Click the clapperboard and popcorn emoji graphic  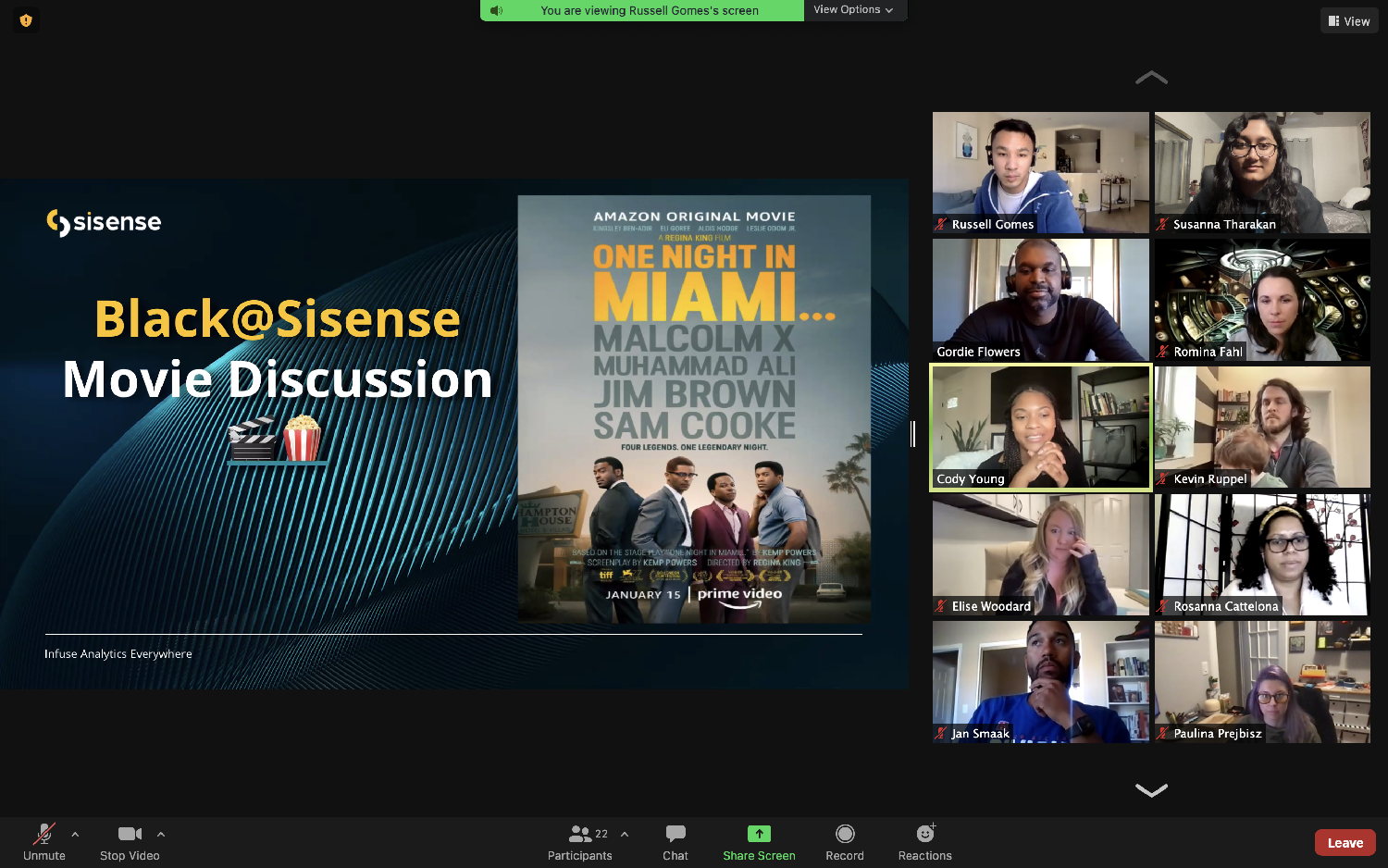pyautogui.click(x=276, y=439)
